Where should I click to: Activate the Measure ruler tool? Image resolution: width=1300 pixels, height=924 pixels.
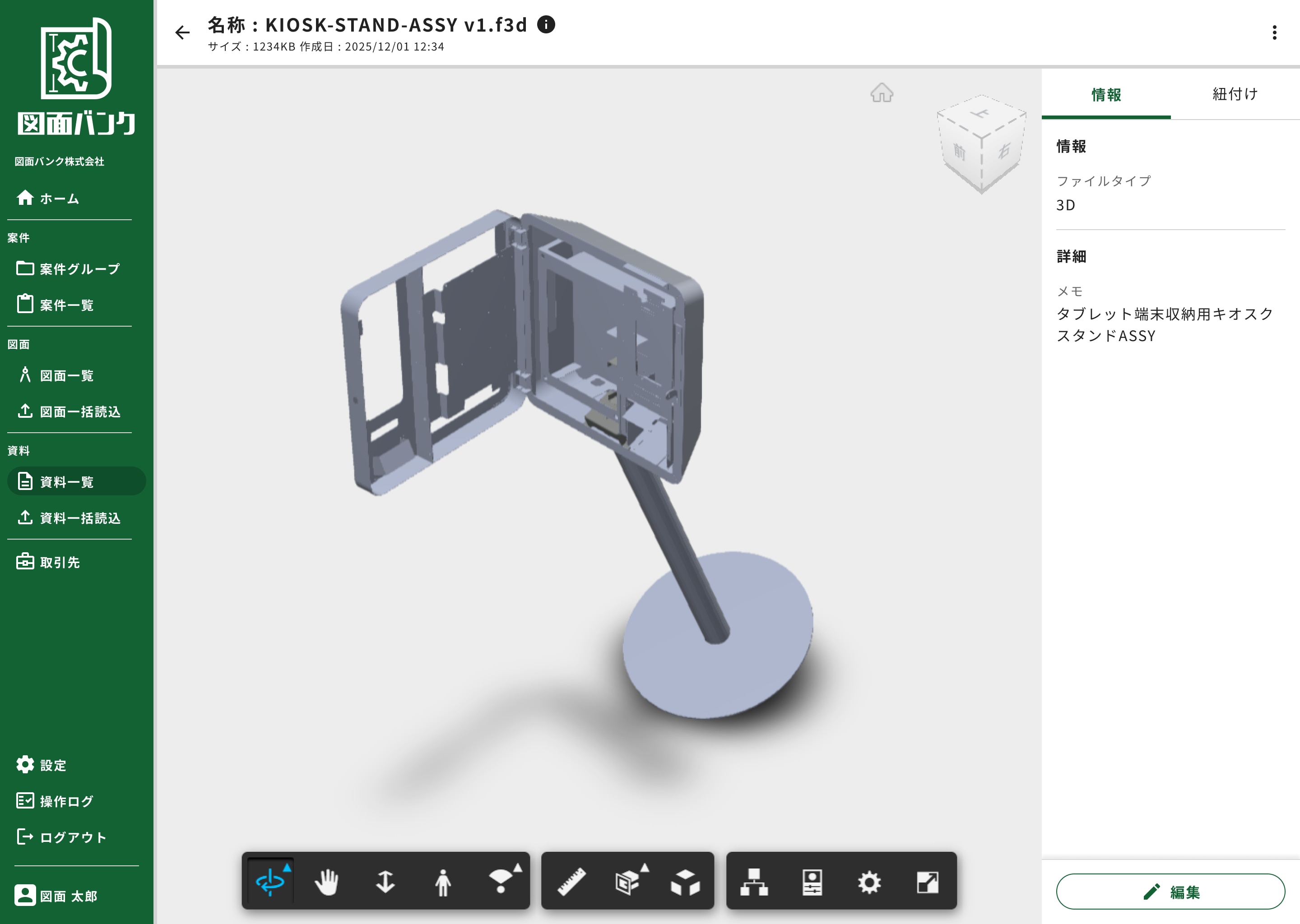click(x=571, y=882)
